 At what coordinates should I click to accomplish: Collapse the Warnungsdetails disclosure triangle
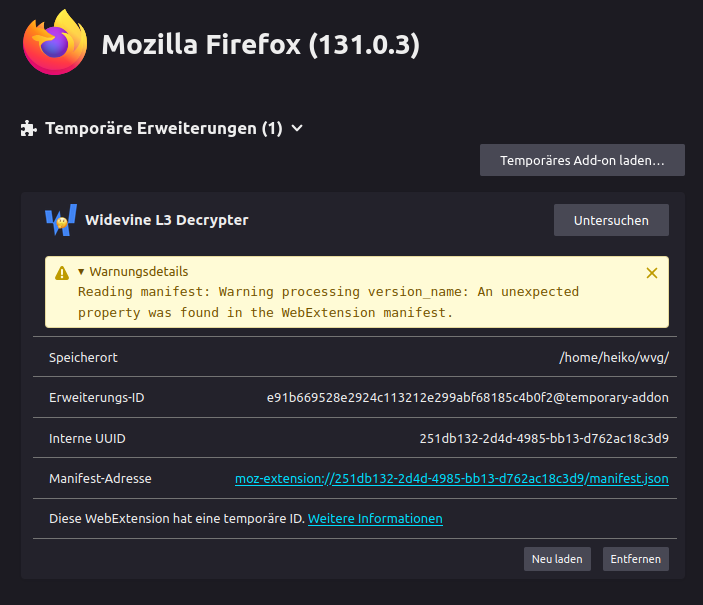coord(82,272)
